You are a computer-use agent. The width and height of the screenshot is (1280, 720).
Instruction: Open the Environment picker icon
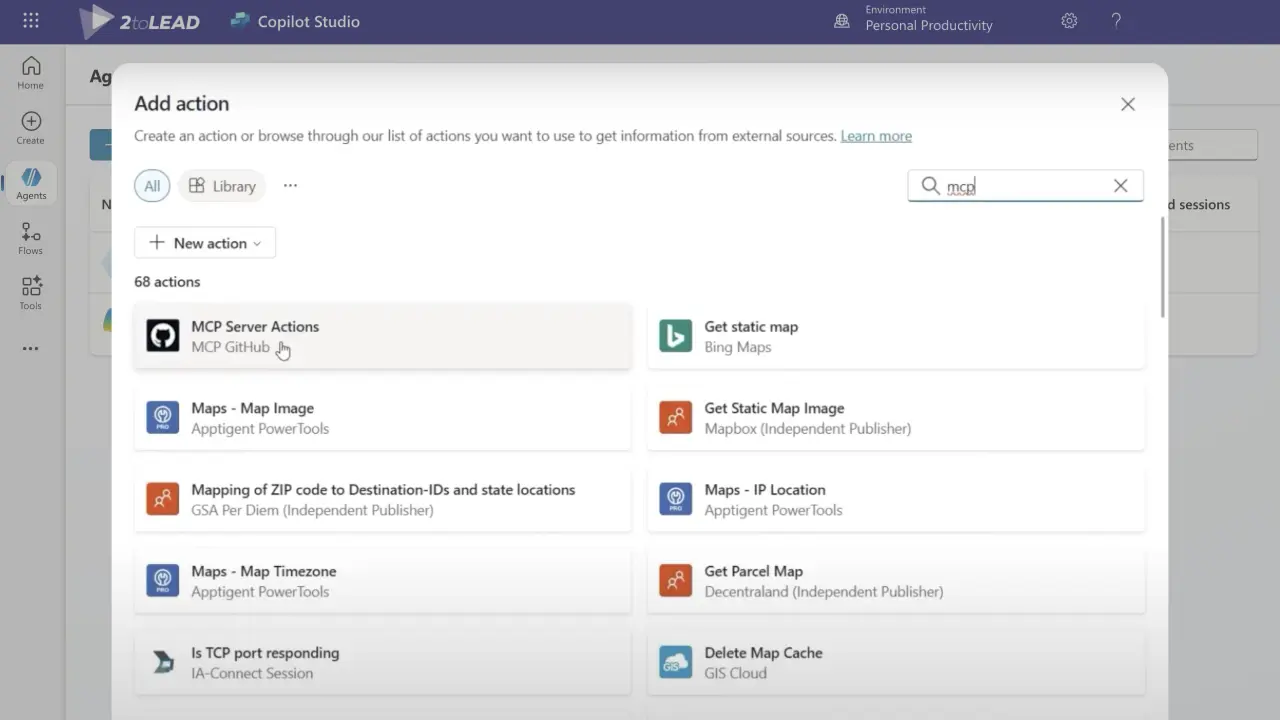point(842,21)
